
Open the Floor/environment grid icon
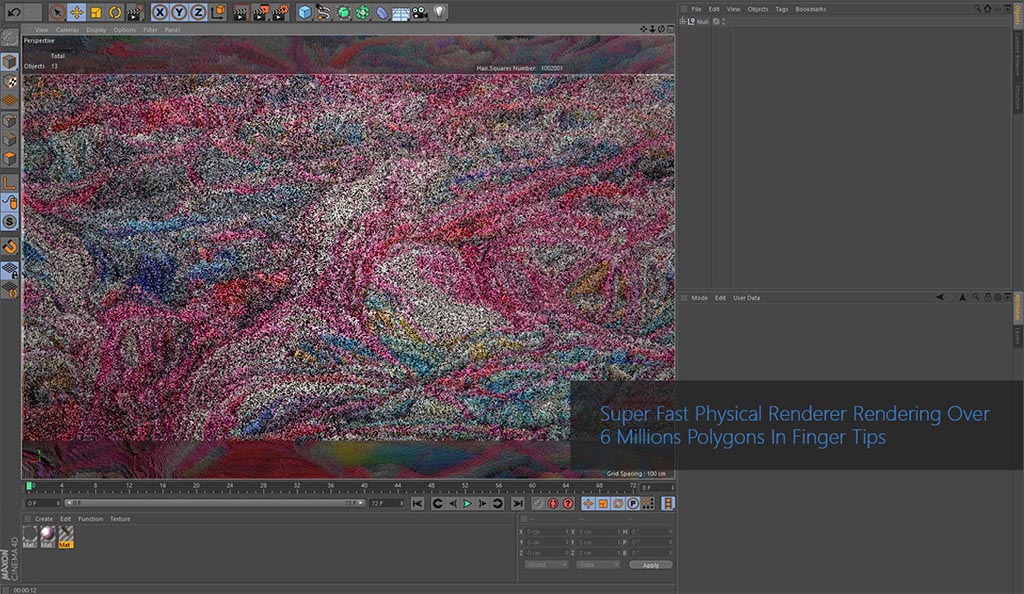pyautogui.click(x=400, y=13)
